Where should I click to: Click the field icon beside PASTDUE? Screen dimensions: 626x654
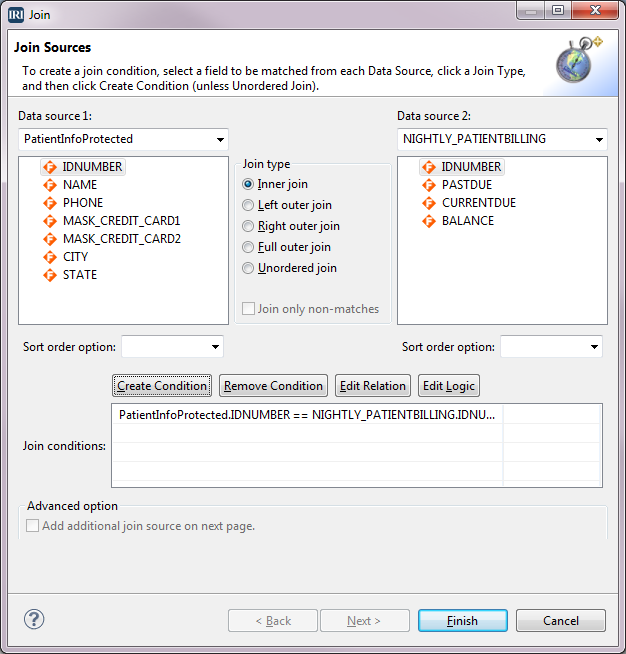[429, 185]
